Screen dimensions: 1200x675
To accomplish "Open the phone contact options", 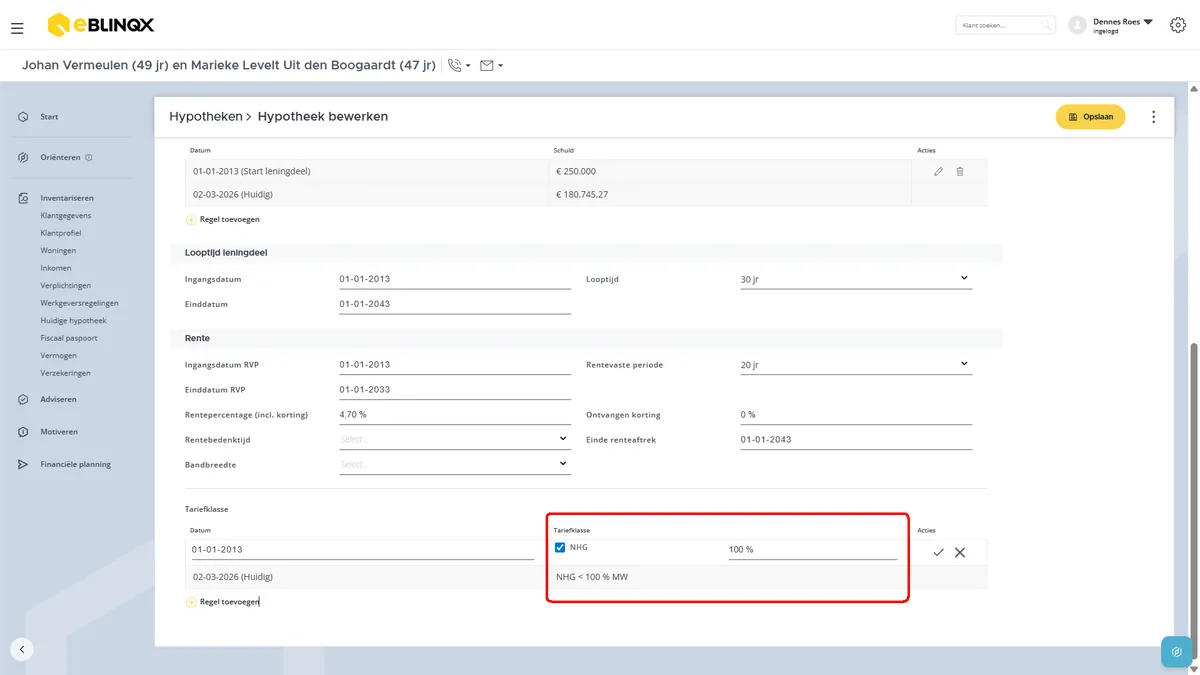I will pos(459,66).
